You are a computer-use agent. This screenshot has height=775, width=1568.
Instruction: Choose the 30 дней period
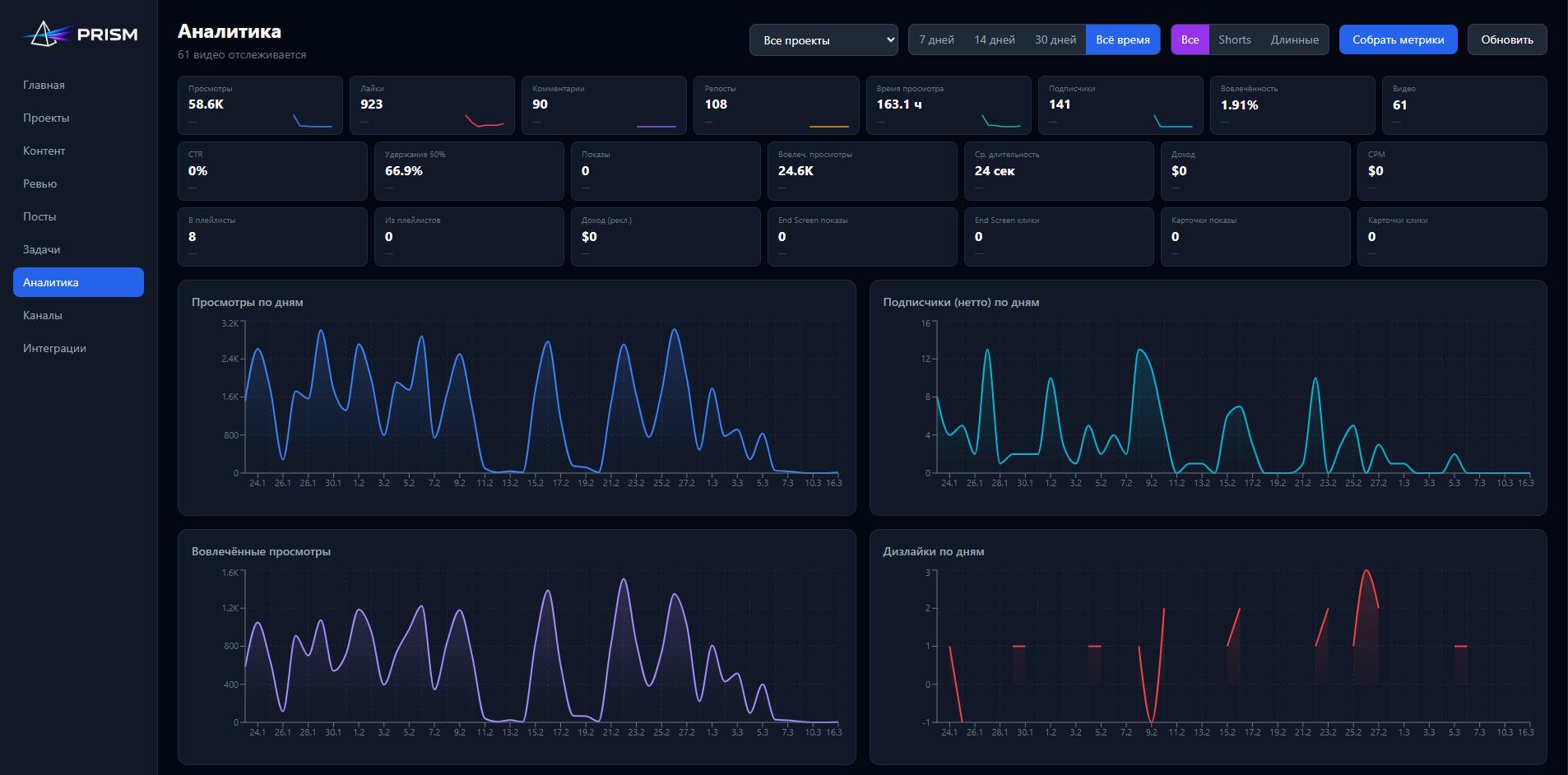(x=1055, y=39)
